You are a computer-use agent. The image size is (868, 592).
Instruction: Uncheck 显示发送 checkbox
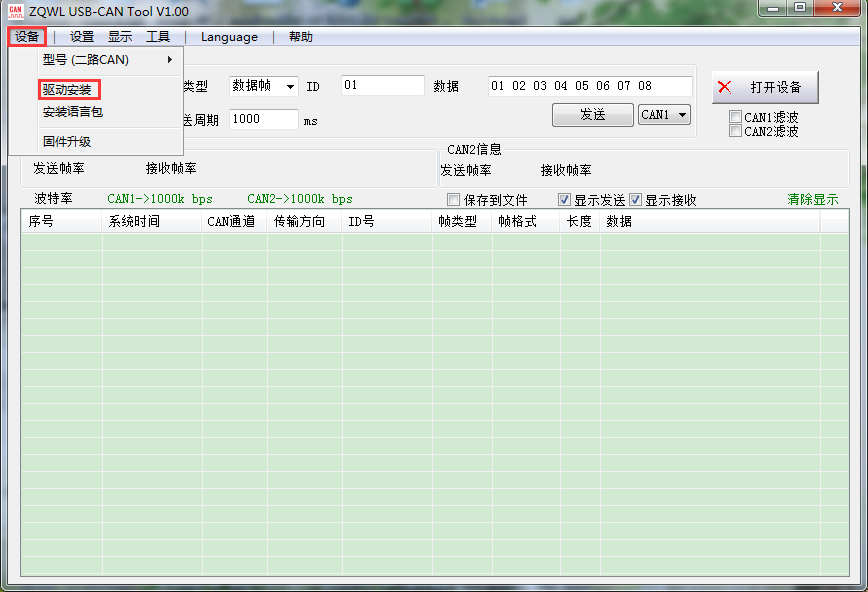(x=564, y=199)
